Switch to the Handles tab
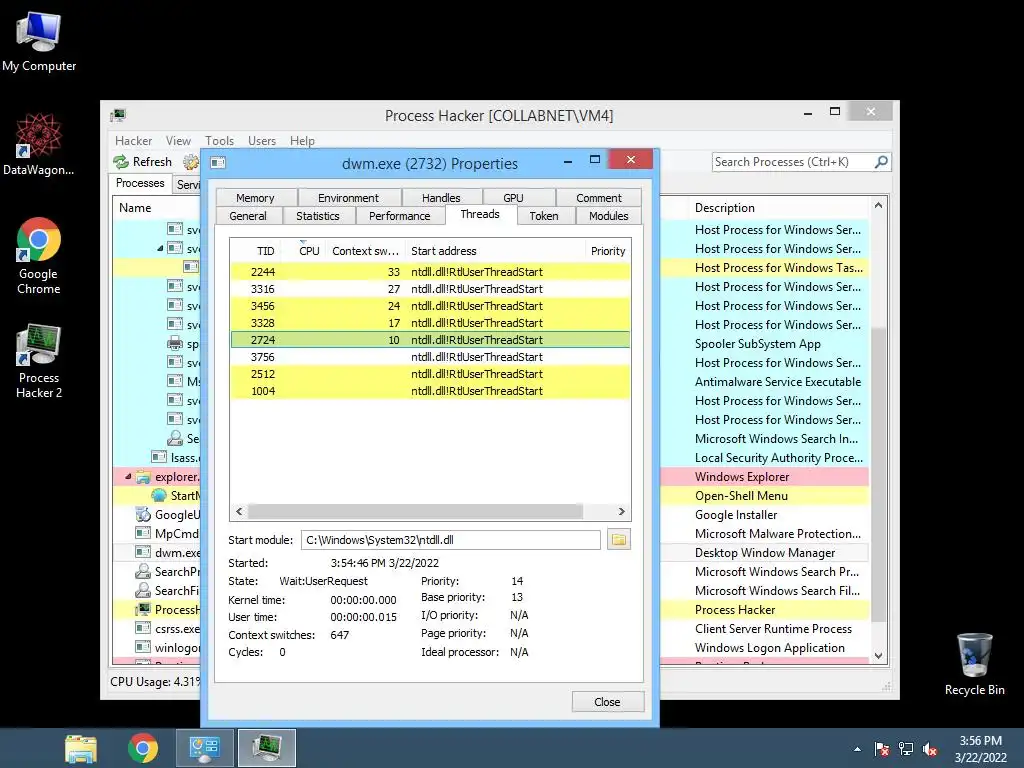 (x=441, y=197)
